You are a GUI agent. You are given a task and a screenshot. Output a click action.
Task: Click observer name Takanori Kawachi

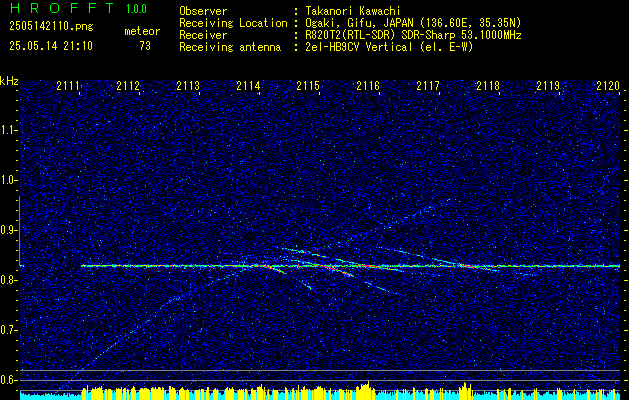click(x=354, y=11)
